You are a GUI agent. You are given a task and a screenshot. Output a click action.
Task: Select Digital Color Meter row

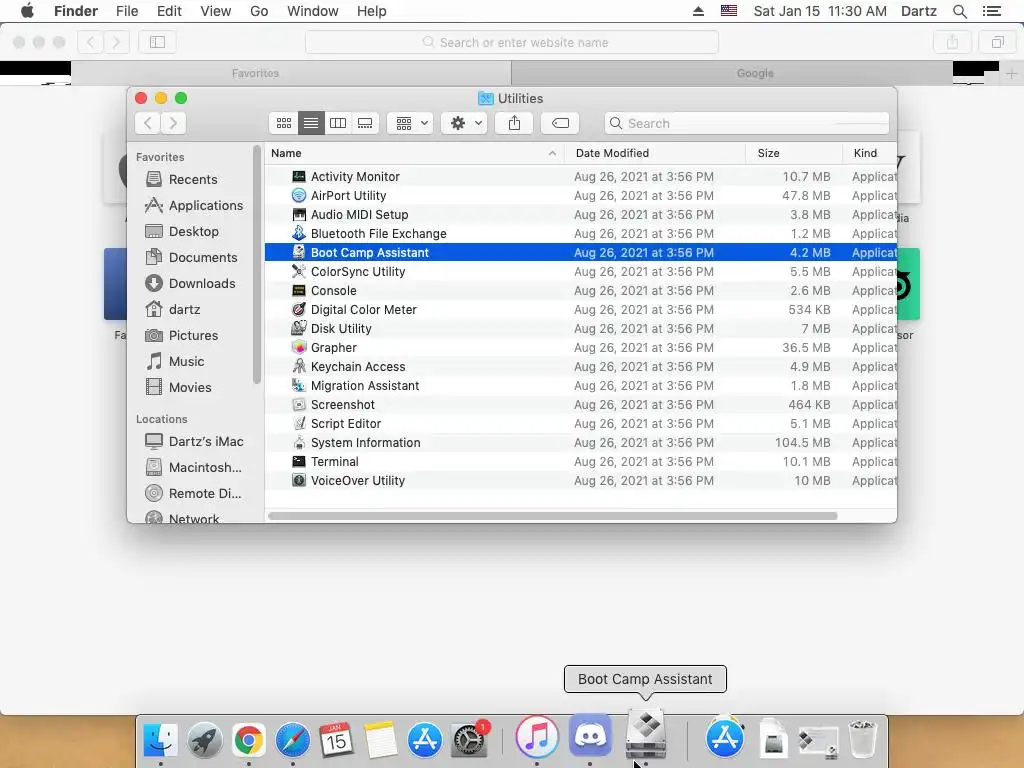pos(581,309)
